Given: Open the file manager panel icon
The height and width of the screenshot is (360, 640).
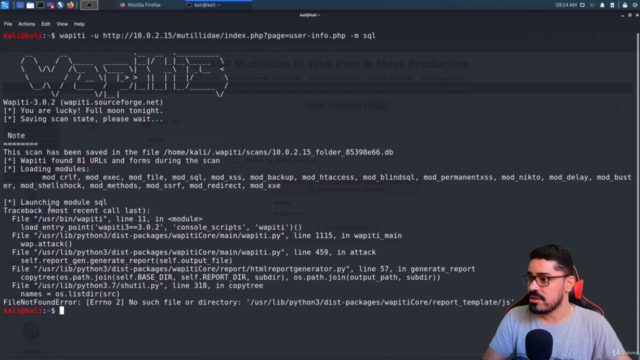Looking at the screenshot, I should coord(30,5).
